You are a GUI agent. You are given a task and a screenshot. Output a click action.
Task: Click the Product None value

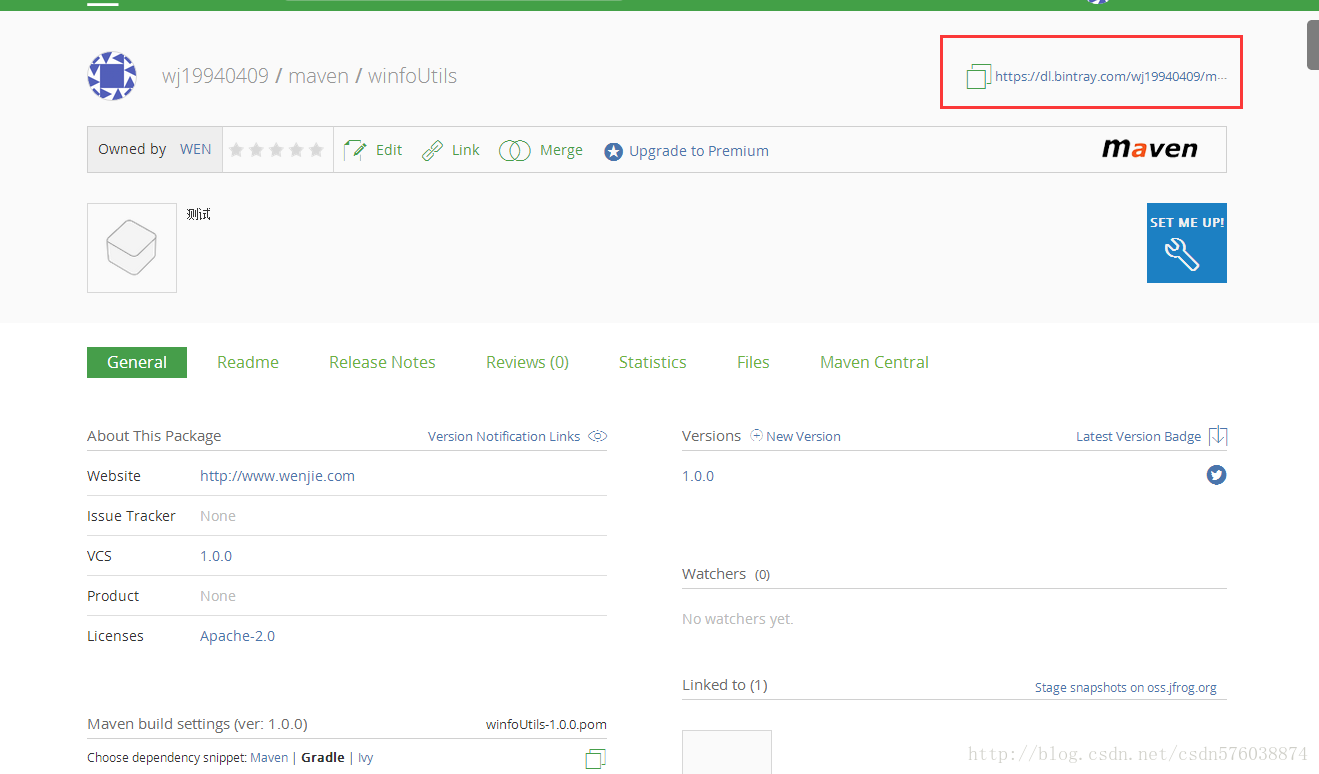click(218, 596)
